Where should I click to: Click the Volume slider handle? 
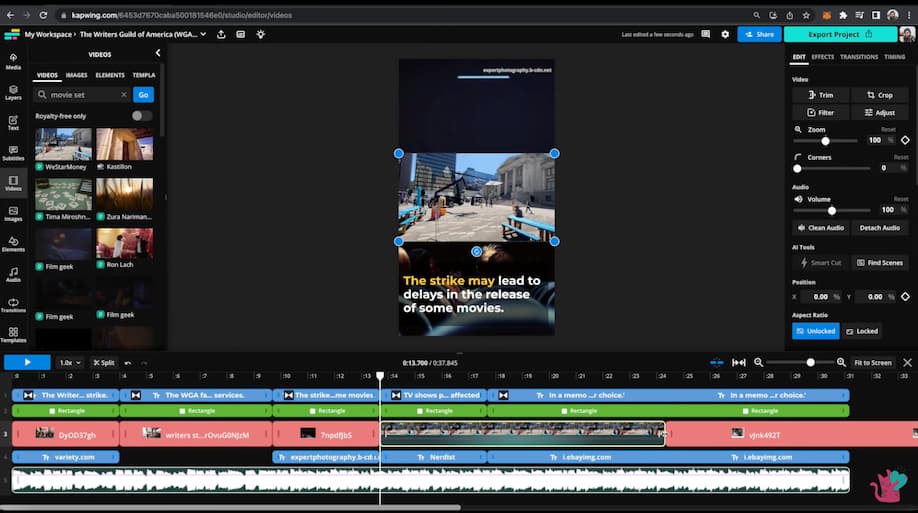tap(831, 210)
